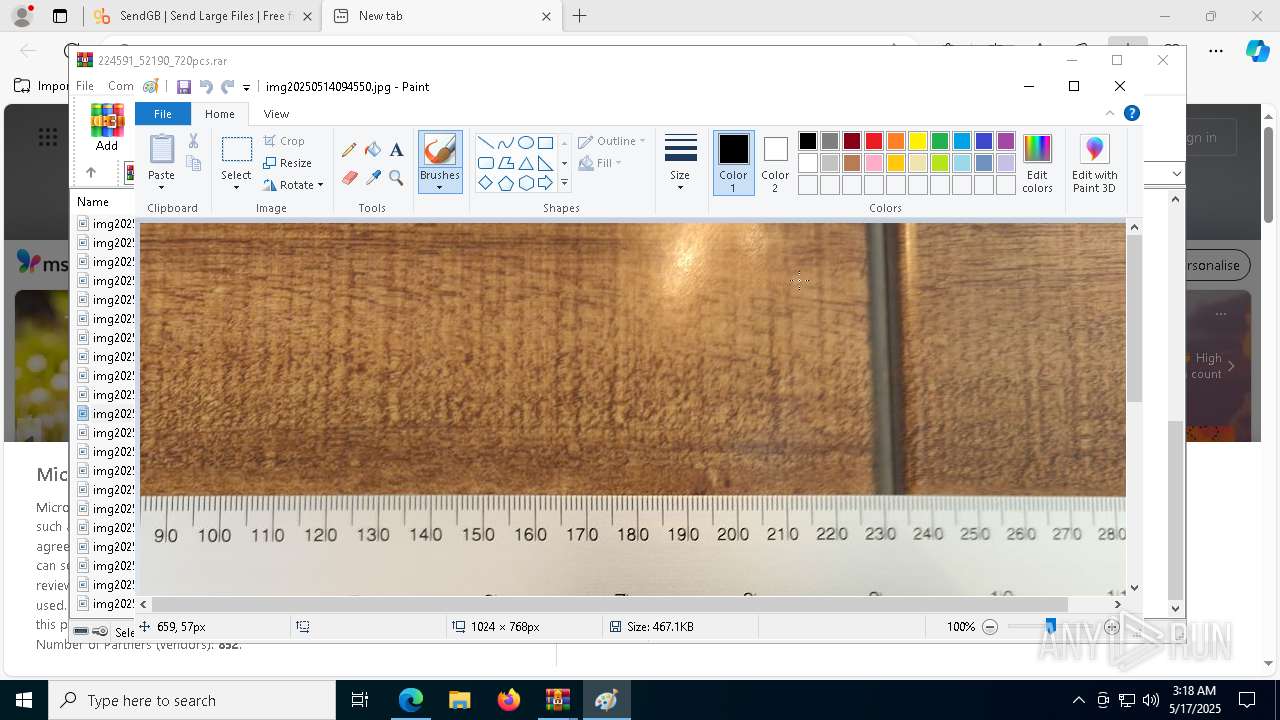This screenshot has height=720, width=1280.
Task: Open the Paste dropdown arrow
Action: click(x=162, y=187)
